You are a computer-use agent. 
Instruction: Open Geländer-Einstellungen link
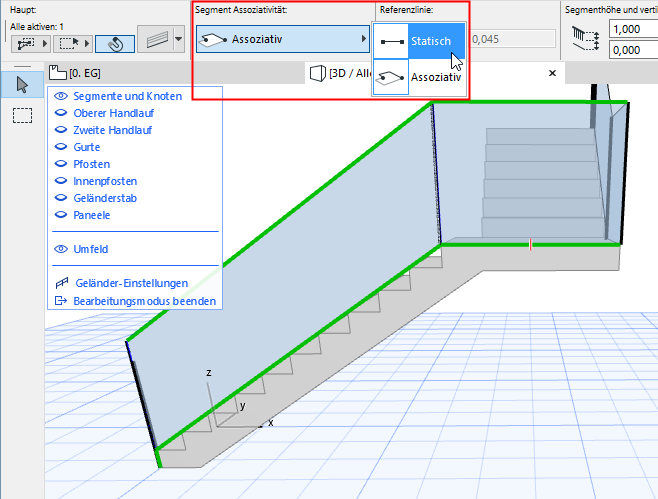132,283
